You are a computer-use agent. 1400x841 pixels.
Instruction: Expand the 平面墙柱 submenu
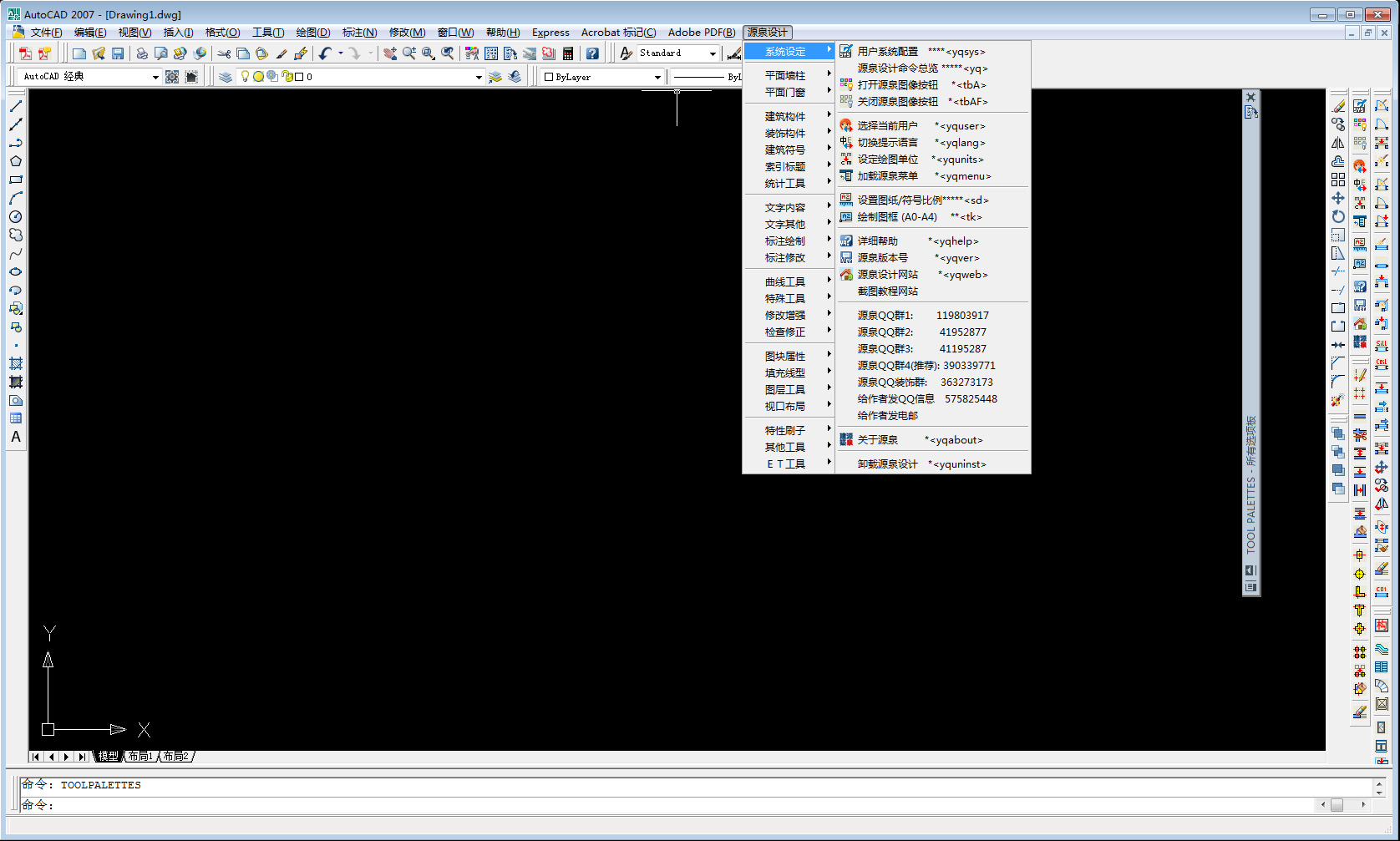tap(789, 75)
